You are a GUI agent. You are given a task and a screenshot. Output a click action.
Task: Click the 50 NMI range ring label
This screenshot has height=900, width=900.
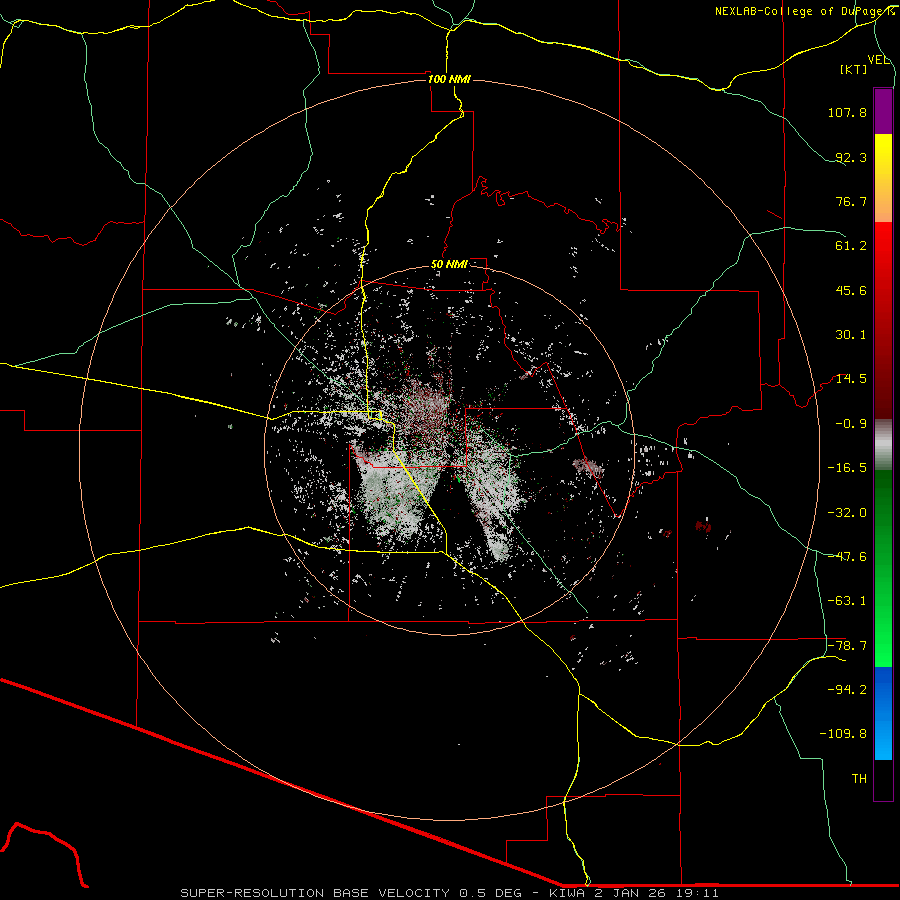449,265
